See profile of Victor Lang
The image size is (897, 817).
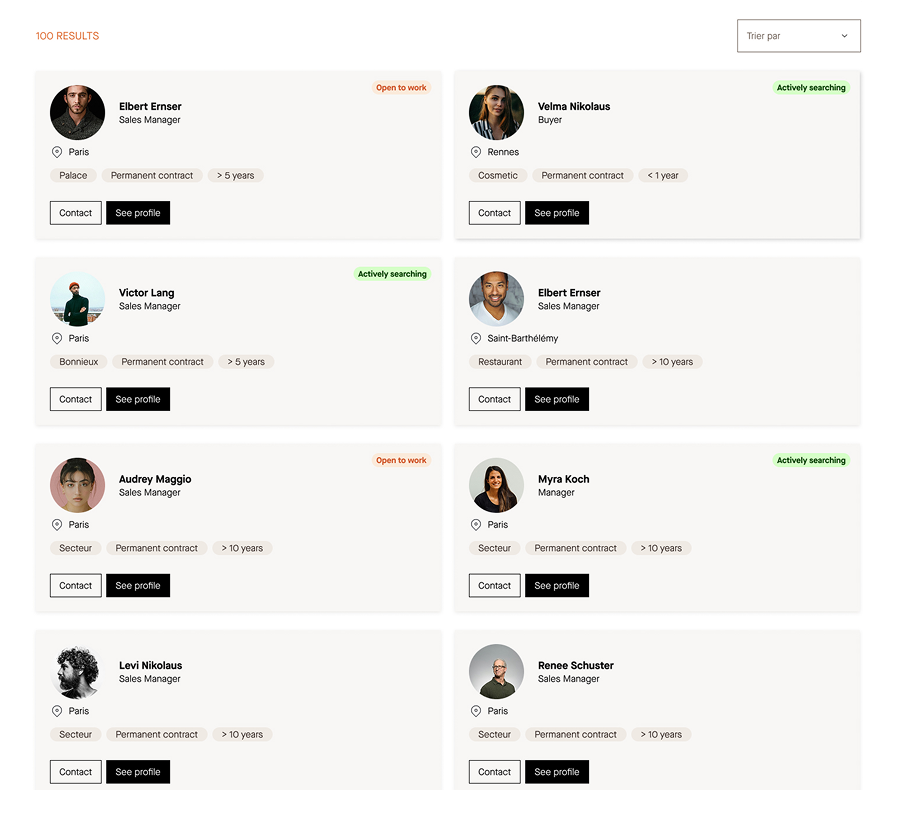coord(138,399)
